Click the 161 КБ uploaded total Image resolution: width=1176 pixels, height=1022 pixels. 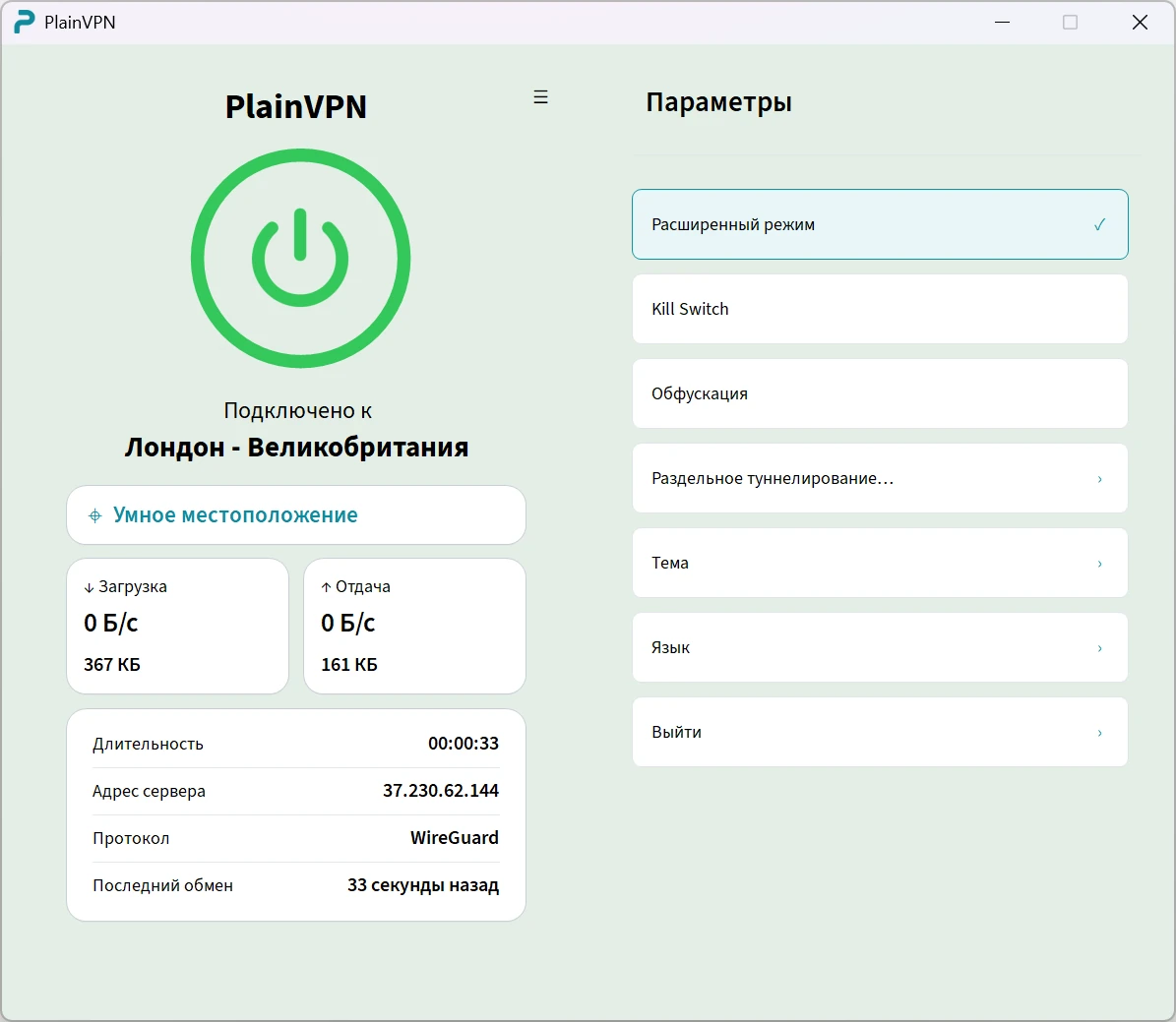[x=348, y=664]
